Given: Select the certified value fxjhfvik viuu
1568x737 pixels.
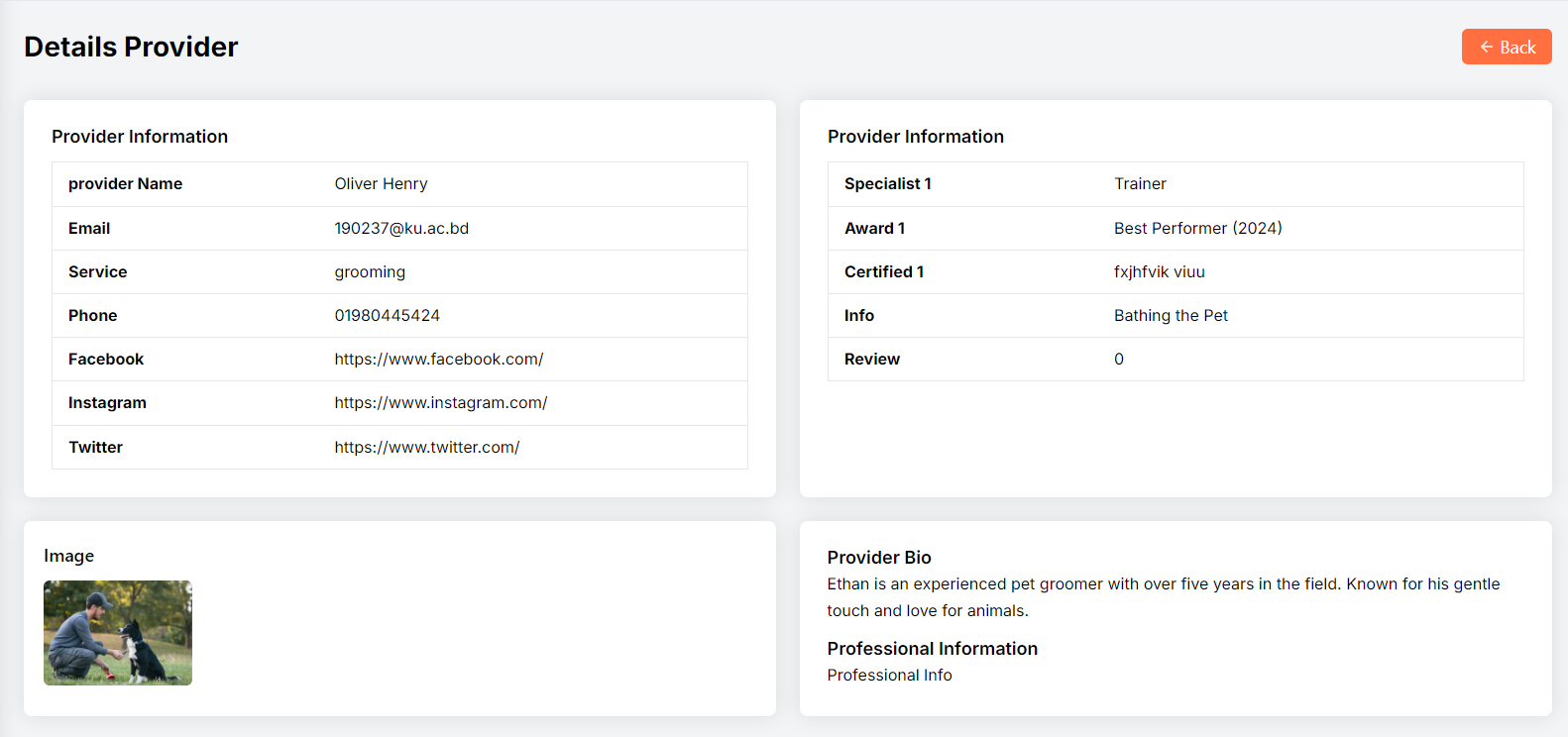Looking at the screenshot, I should [x=1159, y=271].
